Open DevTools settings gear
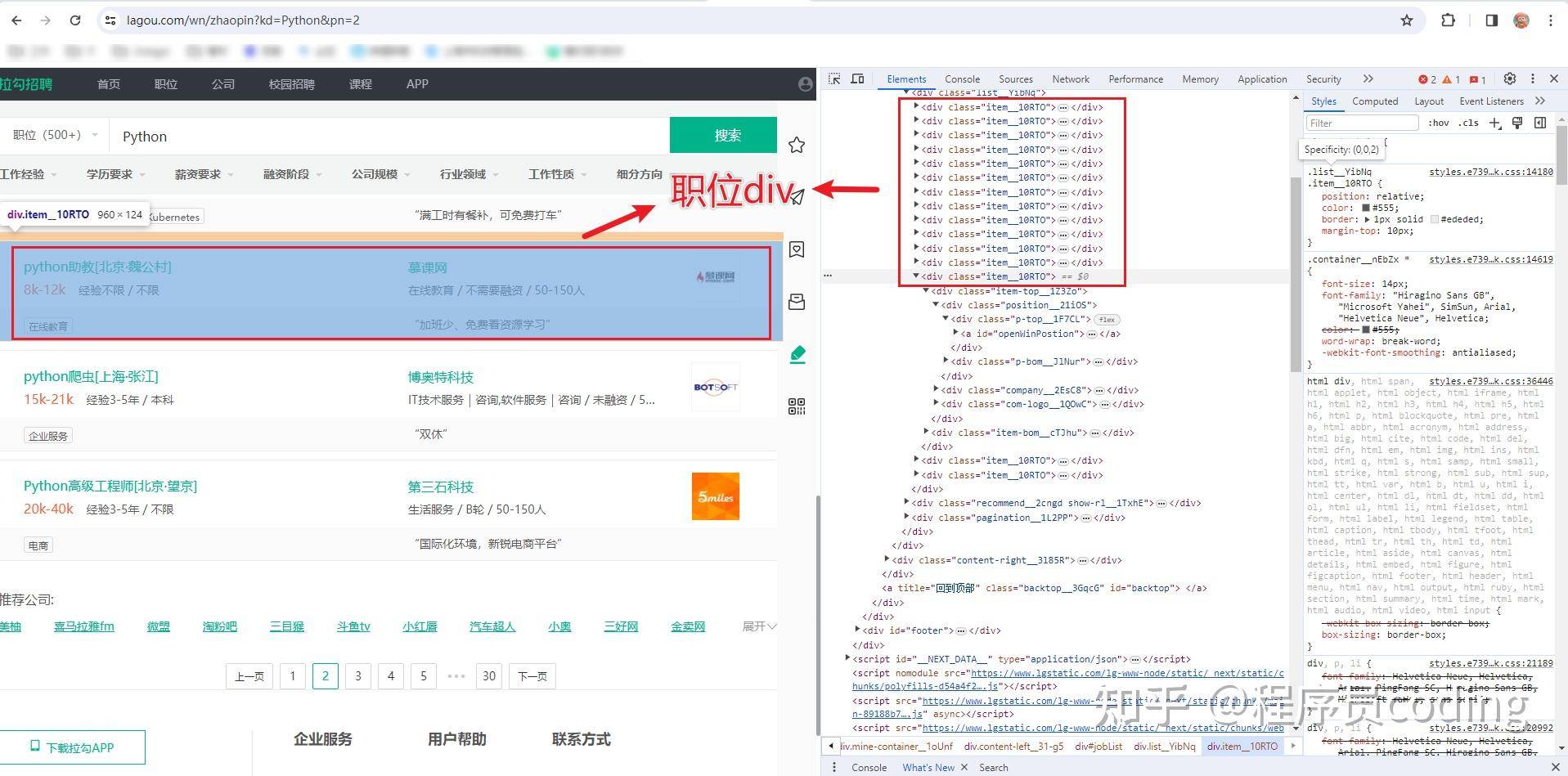The width and height of the screenshot is (1568, 776). pyautogui.click(x=1510, y=78)
